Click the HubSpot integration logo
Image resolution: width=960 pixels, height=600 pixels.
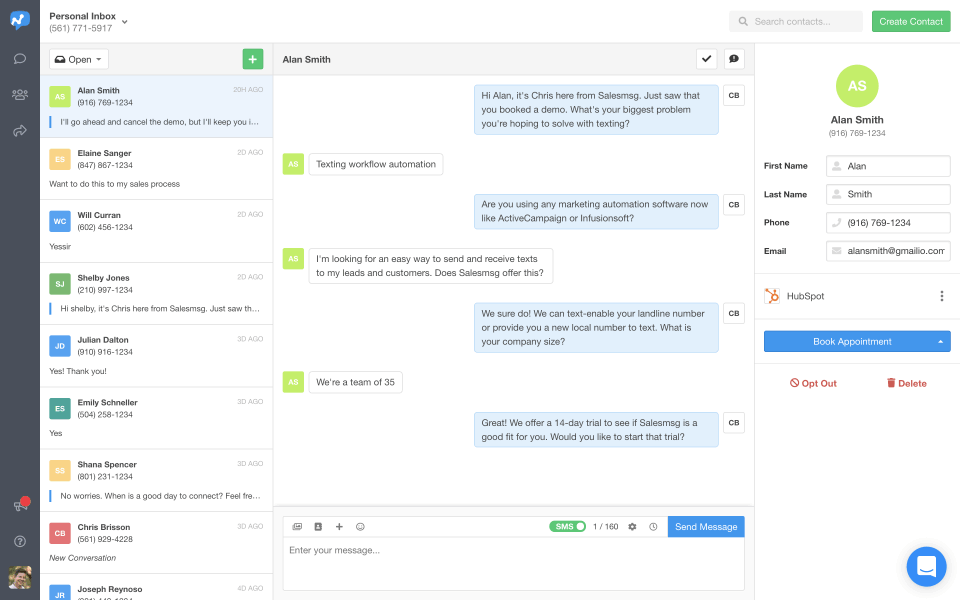[x=772, y=296]
